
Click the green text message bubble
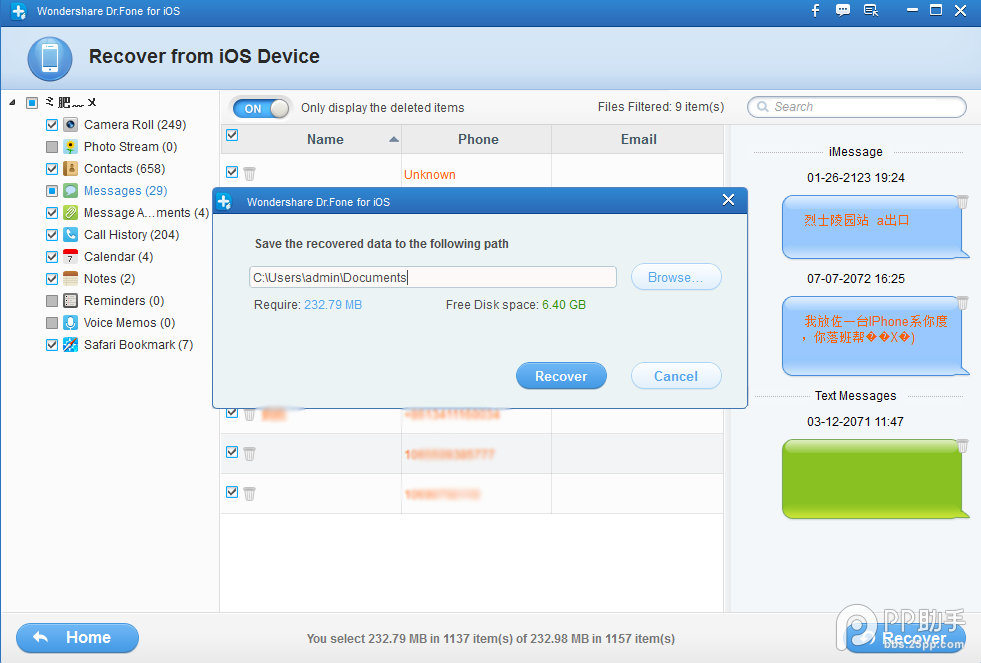coord(873,479)
